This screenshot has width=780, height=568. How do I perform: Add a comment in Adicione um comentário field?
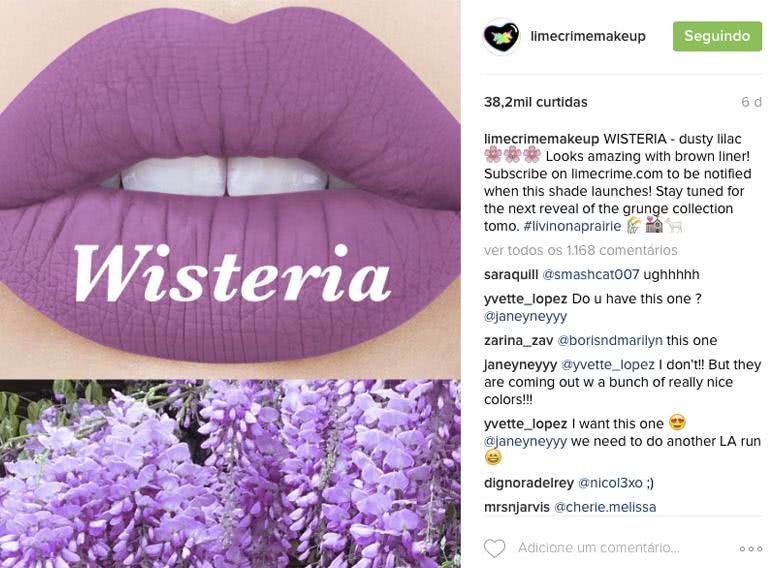(599, 548)
